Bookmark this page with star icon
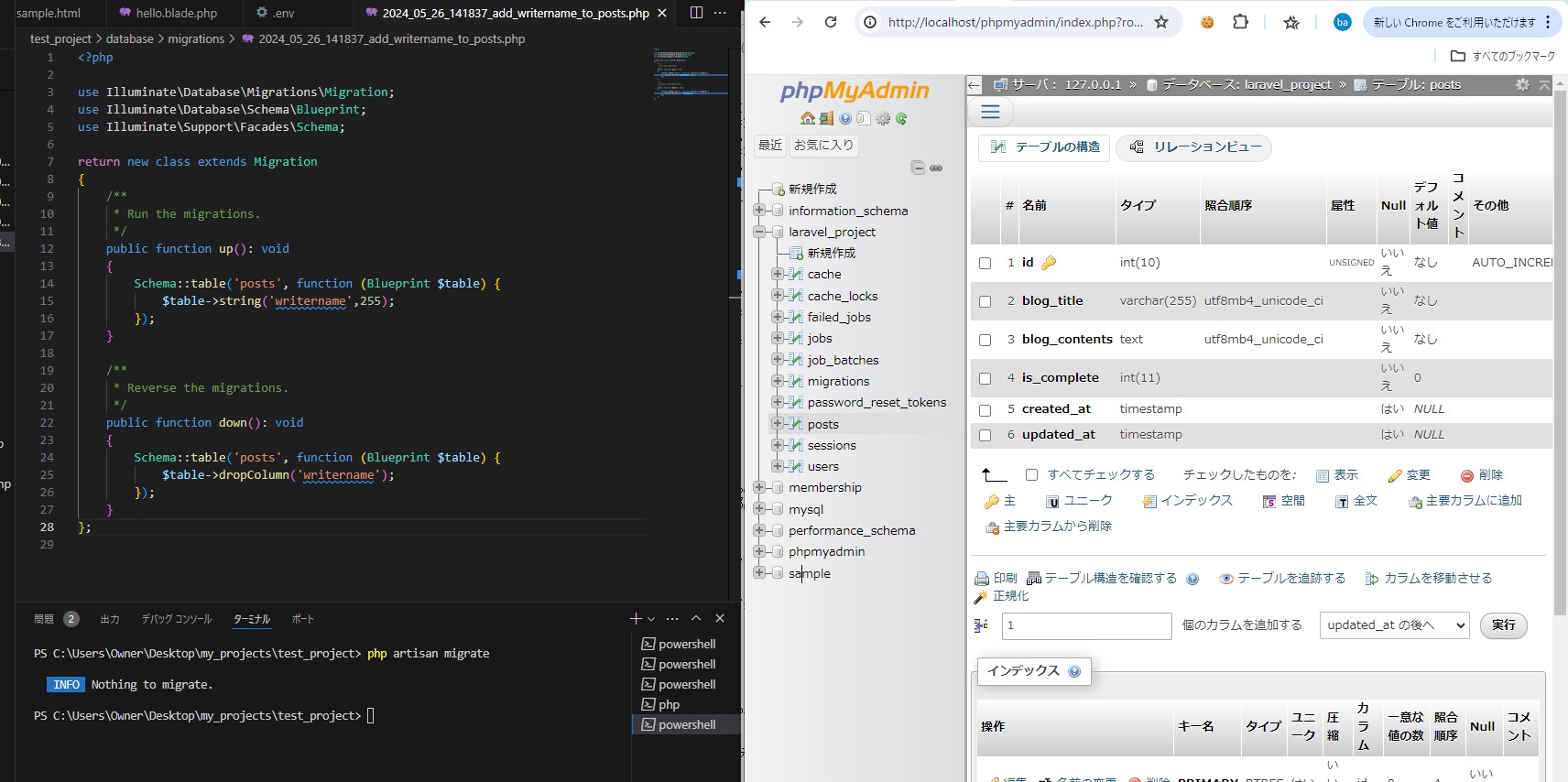1568x782 pixels. [x=1161, y=22]
